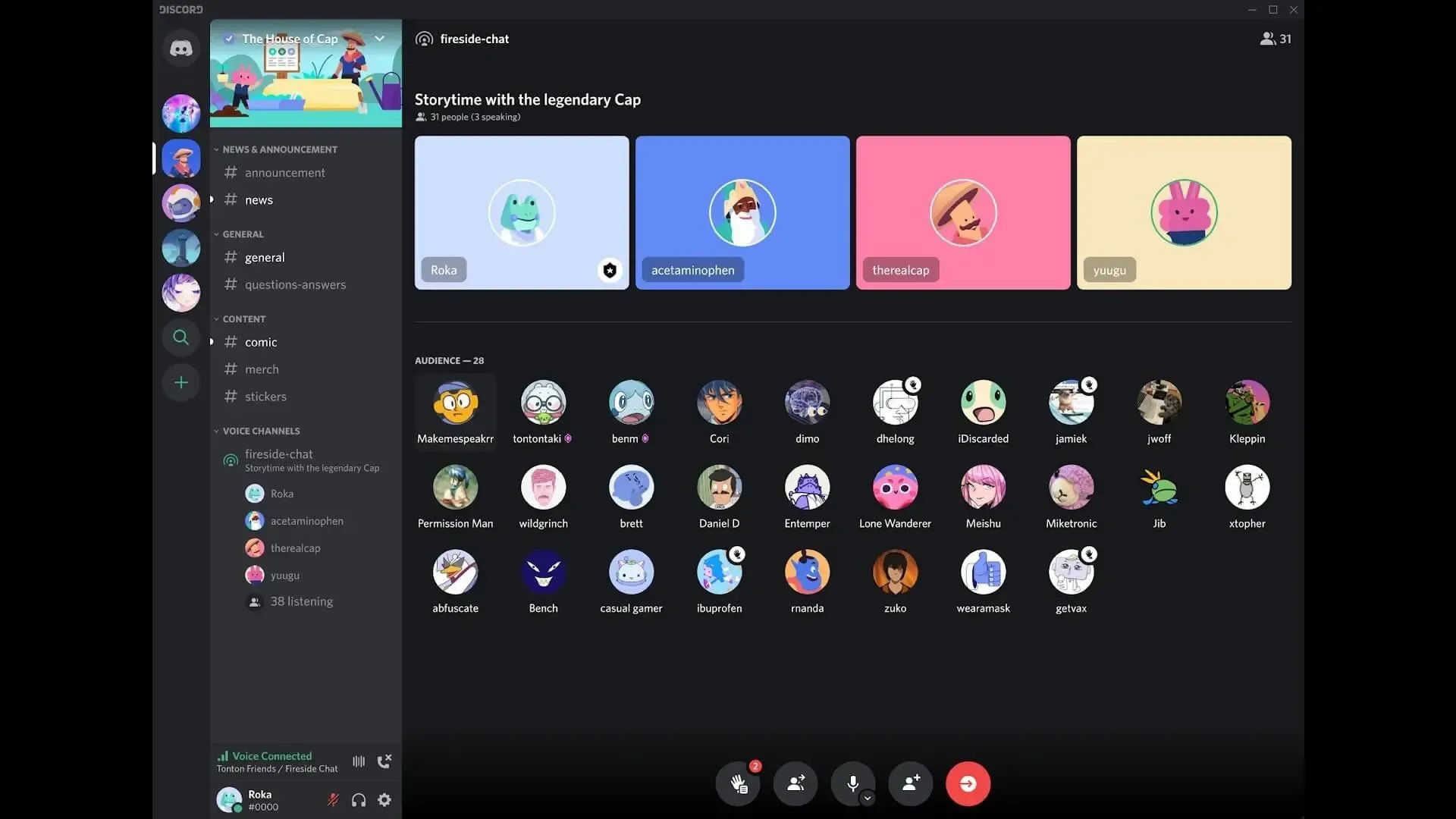This screenshot has height=819, width=1456.
Task: Click the noise suppression soundbars icon
Action: point(358,761)
